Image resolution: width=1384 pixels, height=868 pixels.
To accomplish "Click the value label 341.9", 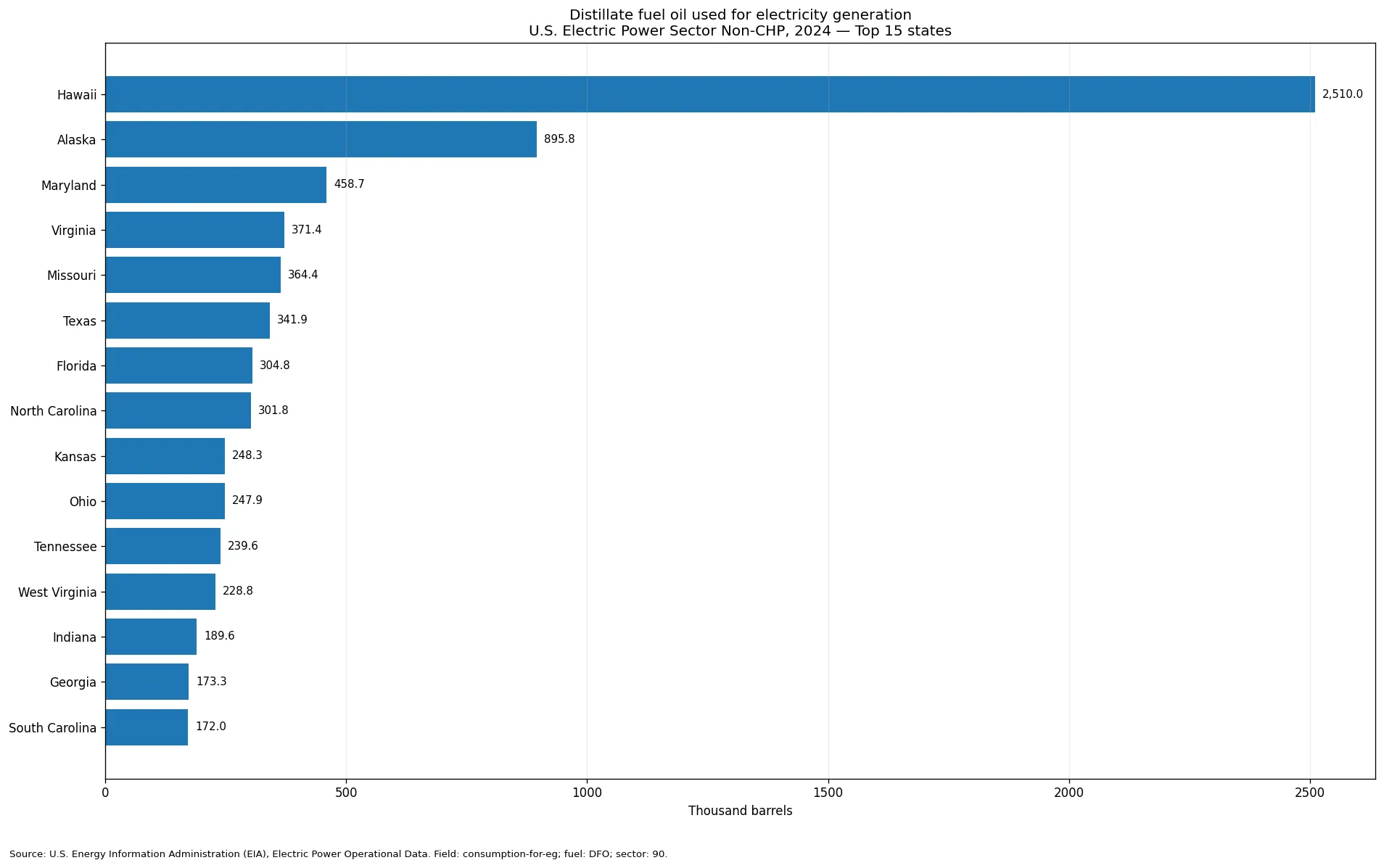I will (292, 320).
